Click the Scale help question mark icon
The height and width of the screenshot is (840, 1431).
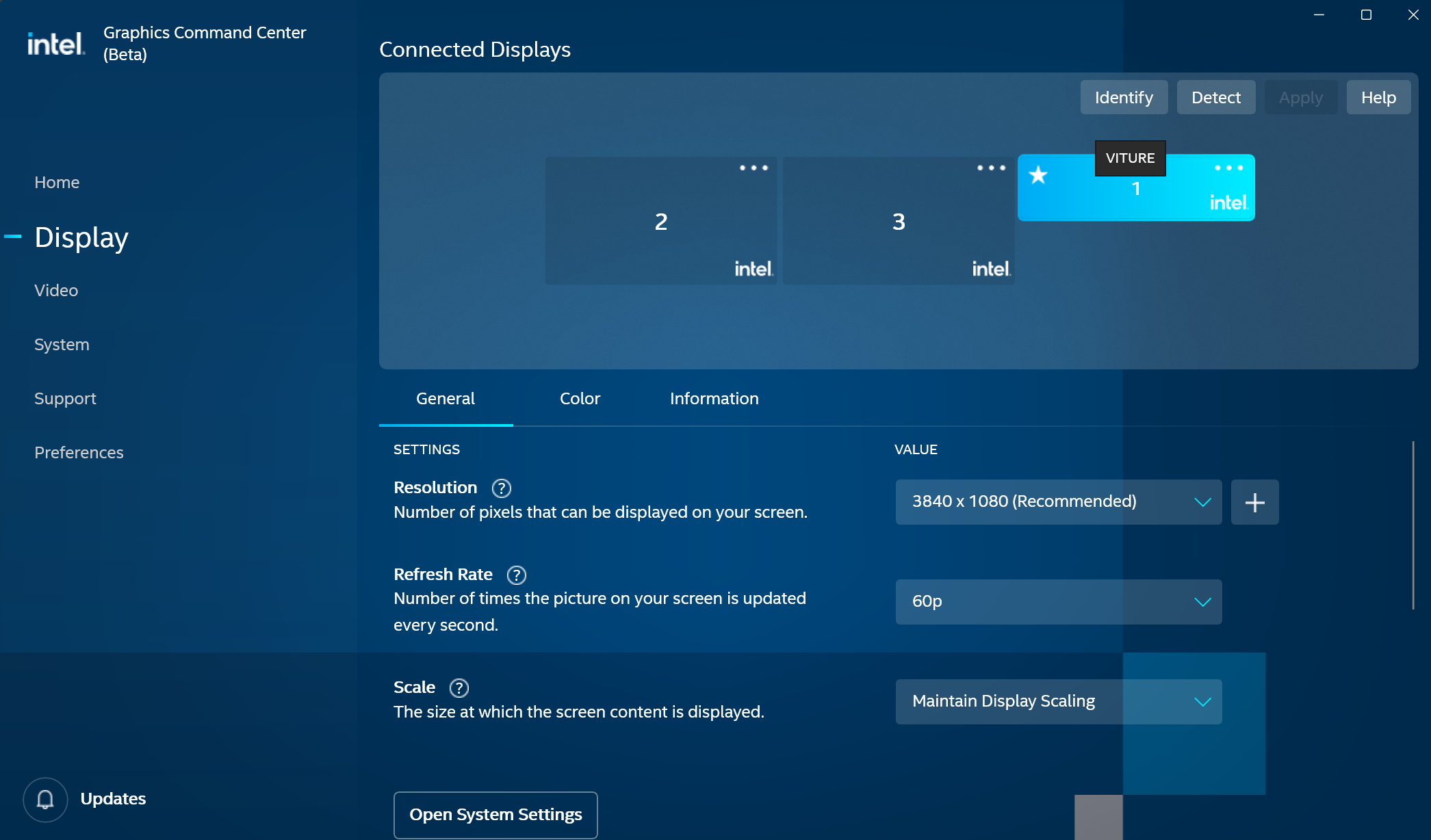459,688
